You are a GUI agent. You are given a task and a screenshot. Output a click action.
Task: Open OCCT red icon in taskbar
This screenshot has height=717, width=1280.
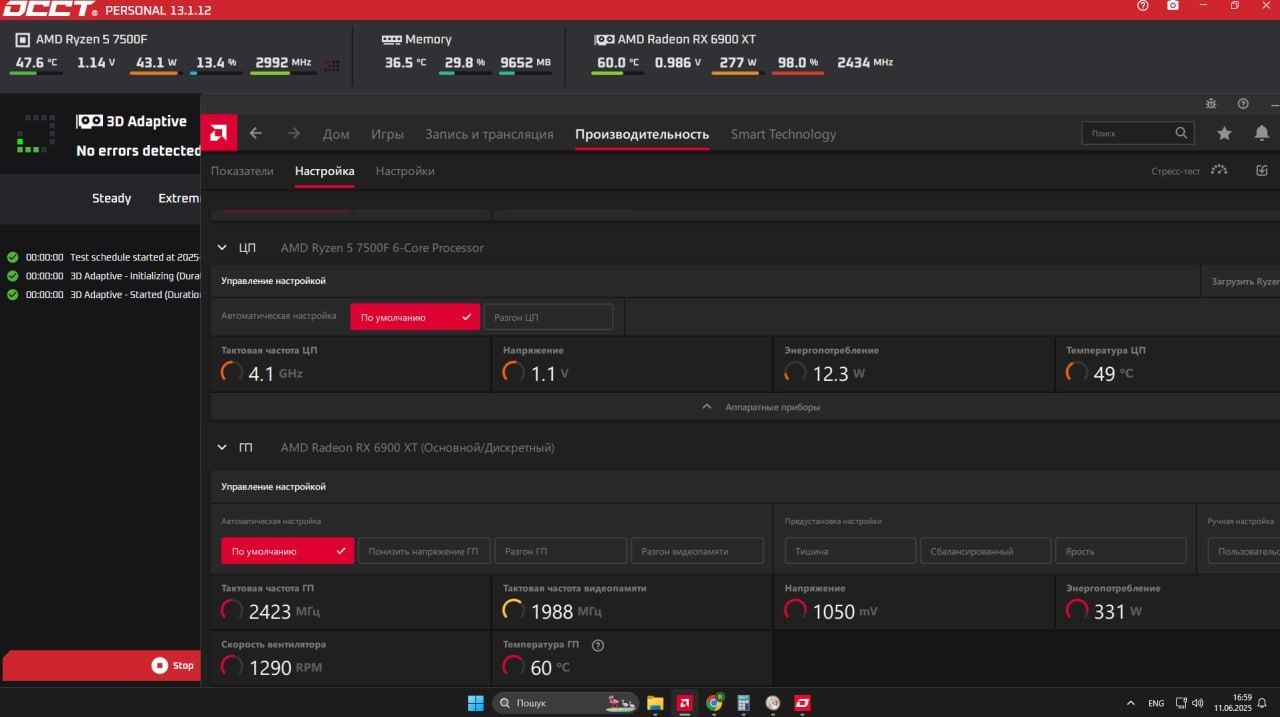(x=802, y=703)
